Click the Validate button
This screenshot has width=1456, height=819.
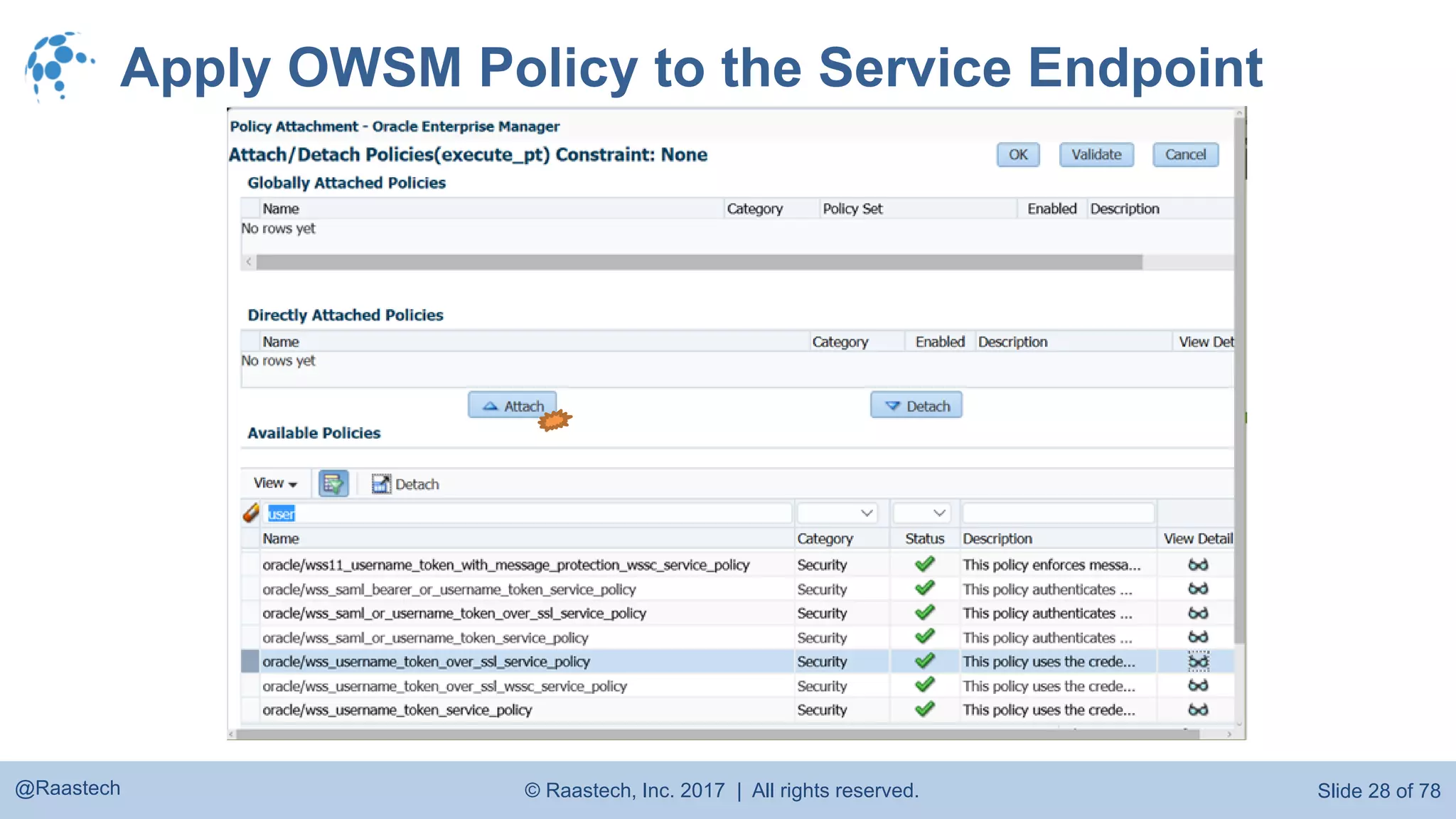[1096, 154]
